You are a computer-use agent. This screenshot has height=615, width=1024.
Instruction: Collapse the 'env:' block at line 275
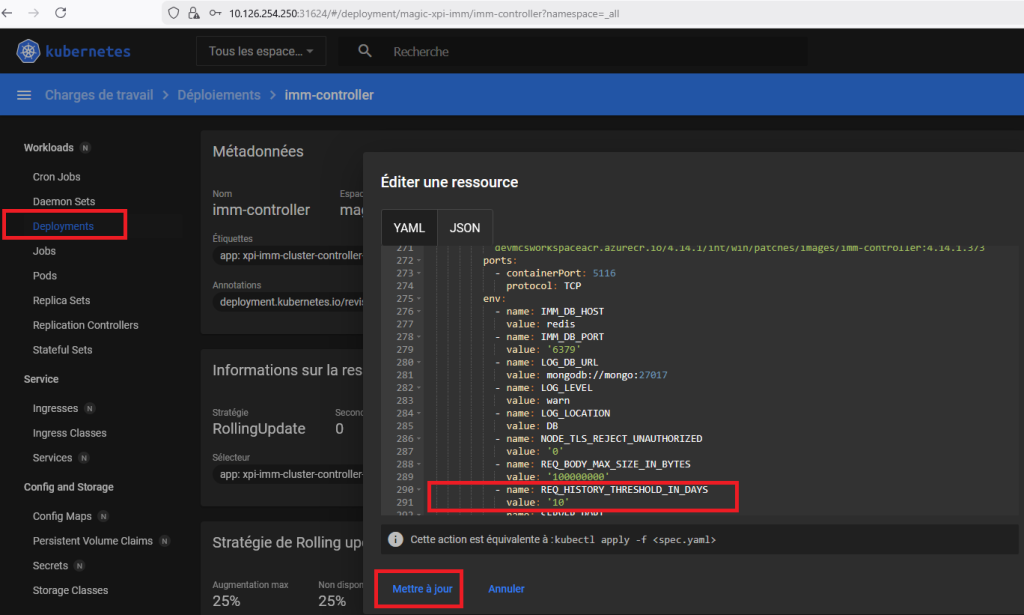420,298
